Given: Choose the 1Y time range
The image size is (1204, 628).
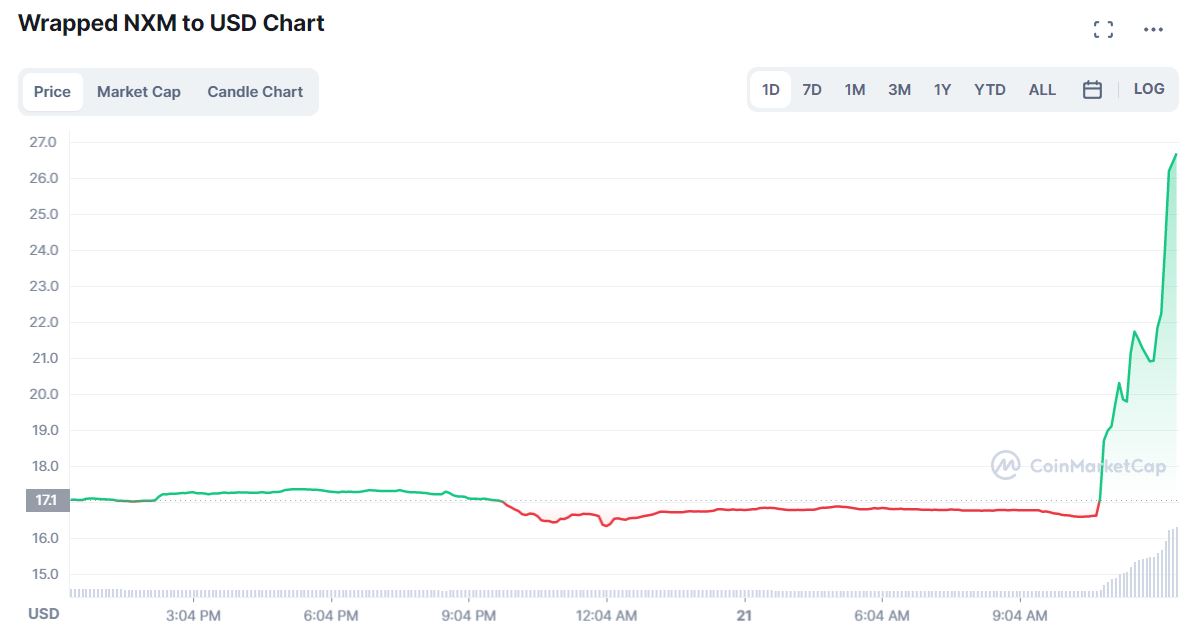Looking at the screenshot, I should coord(942,90).
